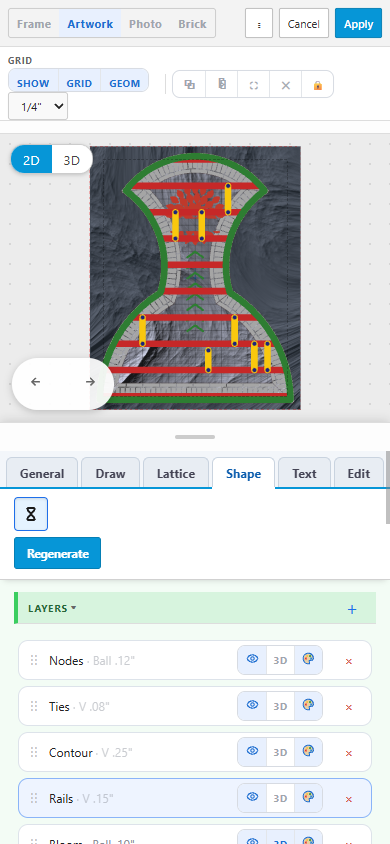This screenshot has height=844, width=390.
Task: Switch to the Edit tab
Action: [x=359, y=473]
